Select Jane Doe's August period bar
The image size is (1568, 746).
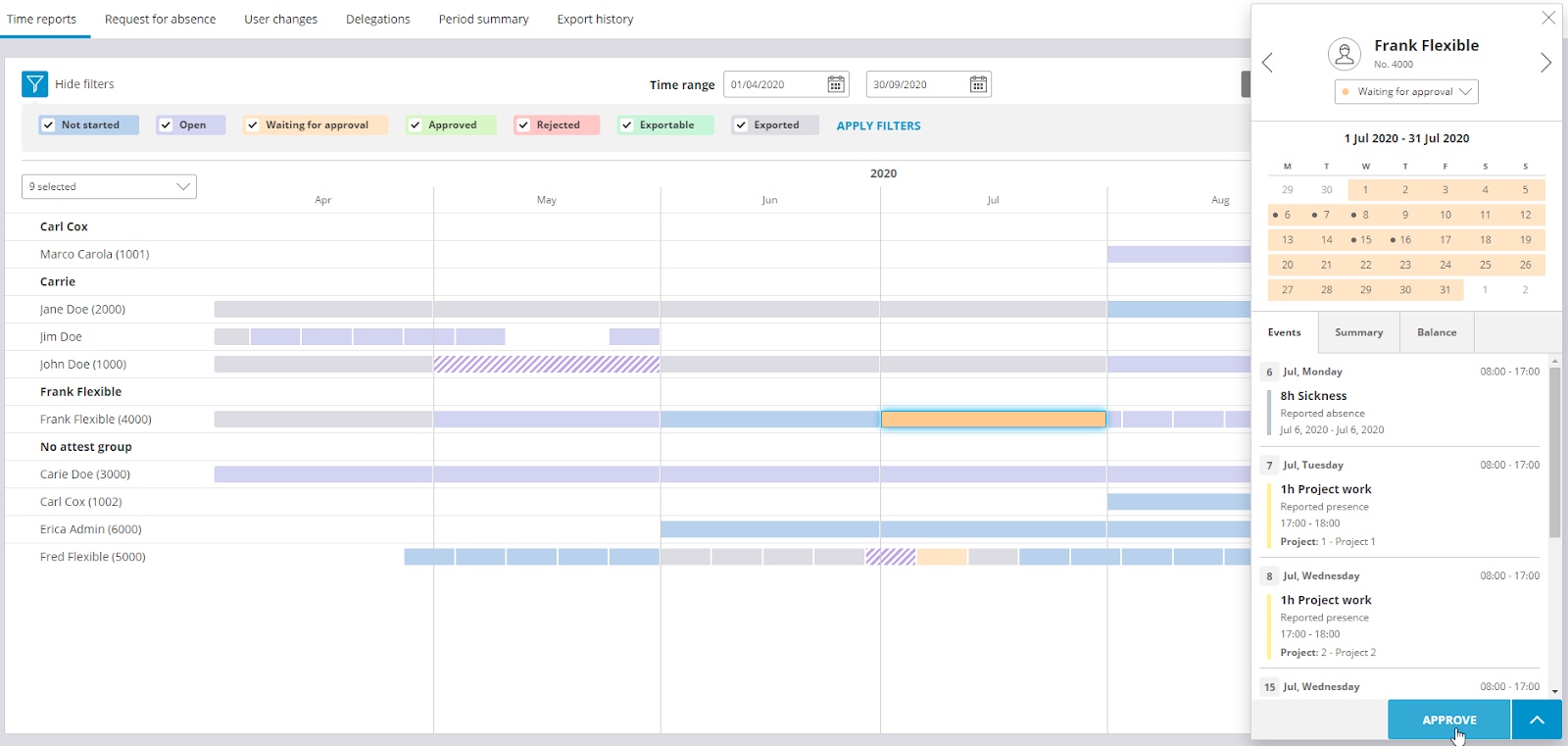point(1179,309)
